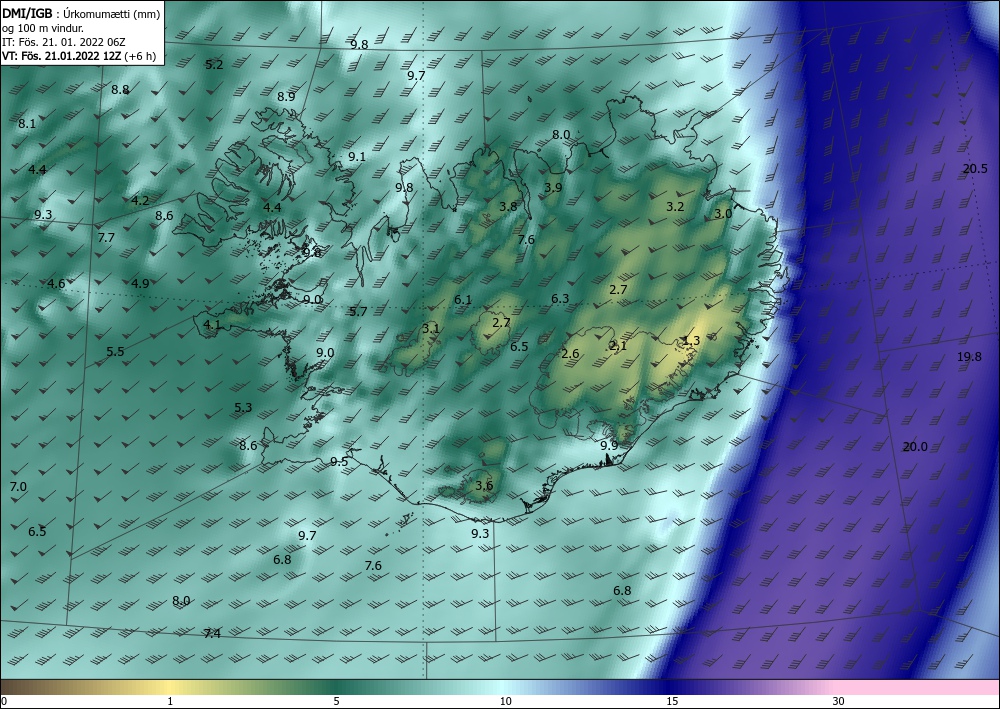1000x709 pixels.
Task: Select the map value 7.0
Action: (x=18, y=487)
